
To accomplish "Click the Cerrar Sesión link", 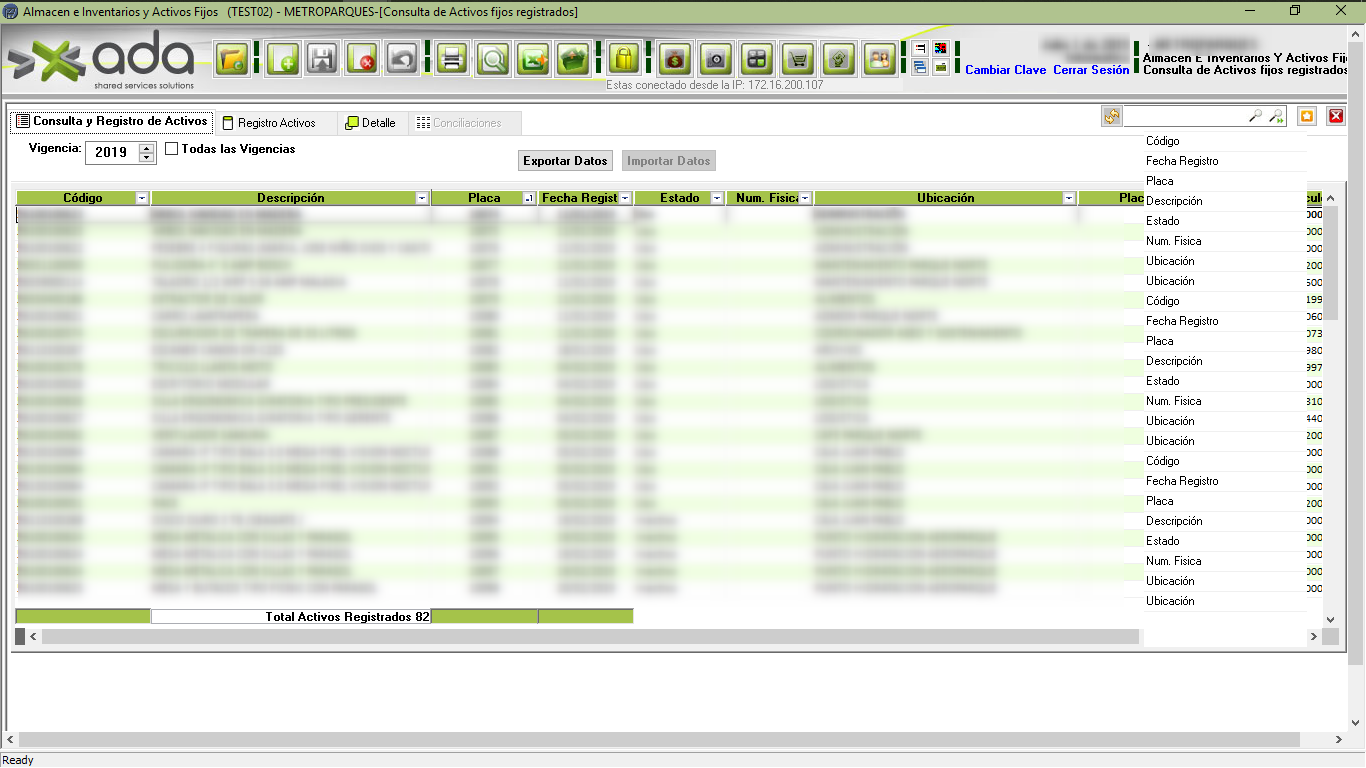I will (1090, 71).
